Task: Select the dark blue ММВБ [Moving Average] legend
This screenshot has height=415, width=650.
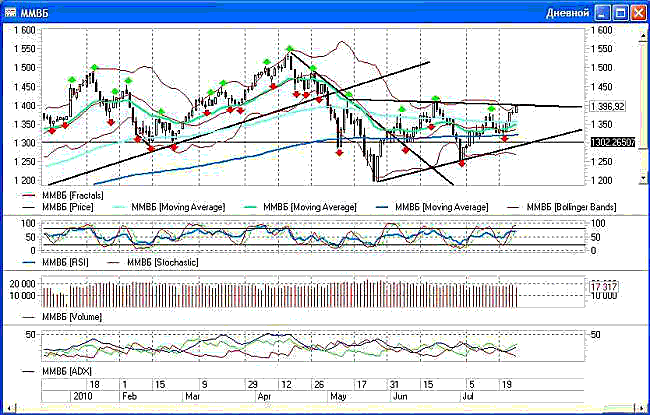Action: (432, 206)
